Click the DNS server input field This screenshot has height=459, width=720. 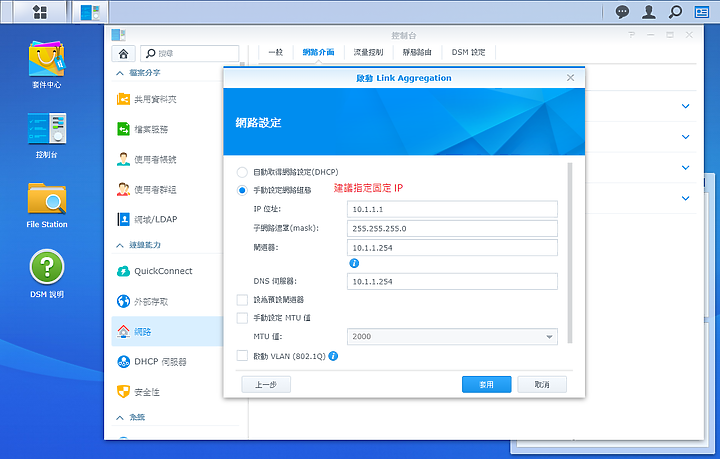tap(452, 281)
